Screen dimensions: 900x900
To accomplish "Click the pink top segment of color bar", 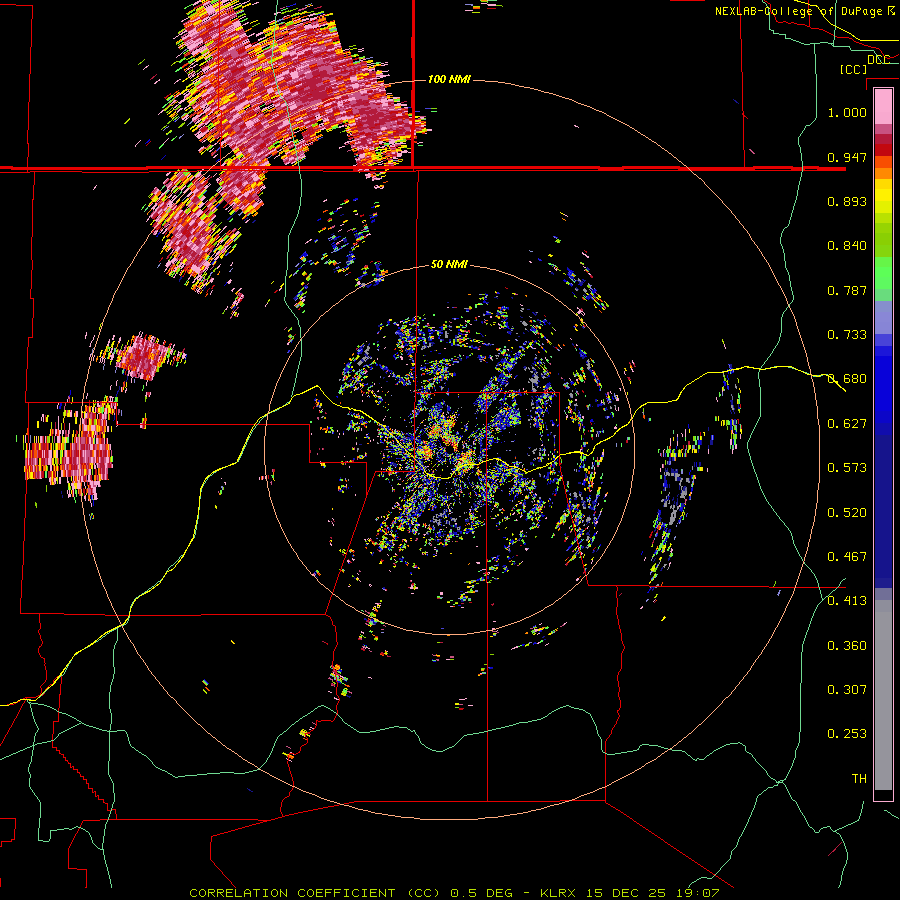I will 883,107.
